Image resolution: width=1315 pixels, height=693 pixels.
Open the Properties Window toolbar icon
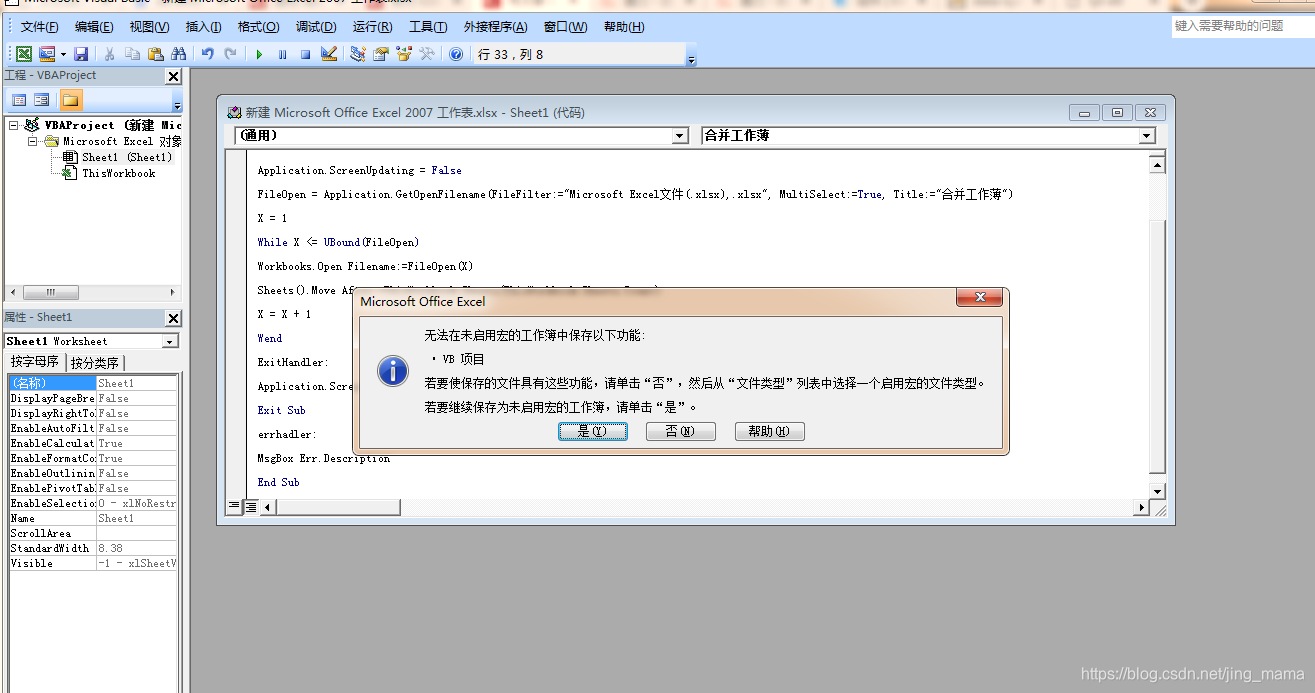[380, 54]
